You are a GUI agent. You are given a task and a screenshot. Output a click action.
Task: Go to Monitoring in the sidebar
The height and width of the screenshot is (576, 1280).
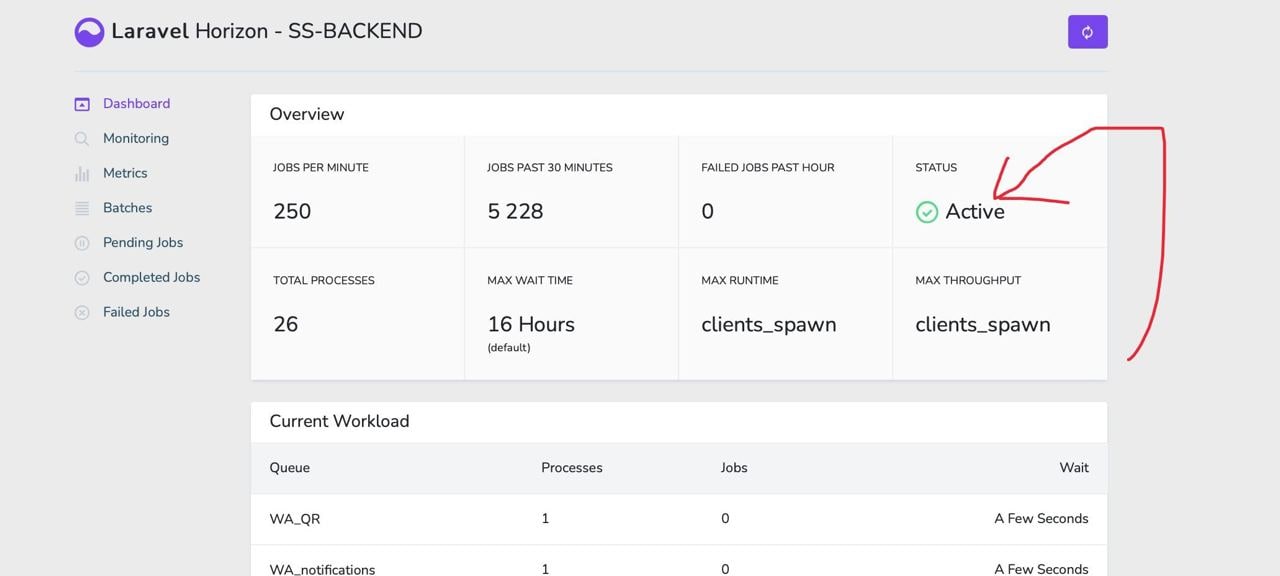tap(136, 138)
